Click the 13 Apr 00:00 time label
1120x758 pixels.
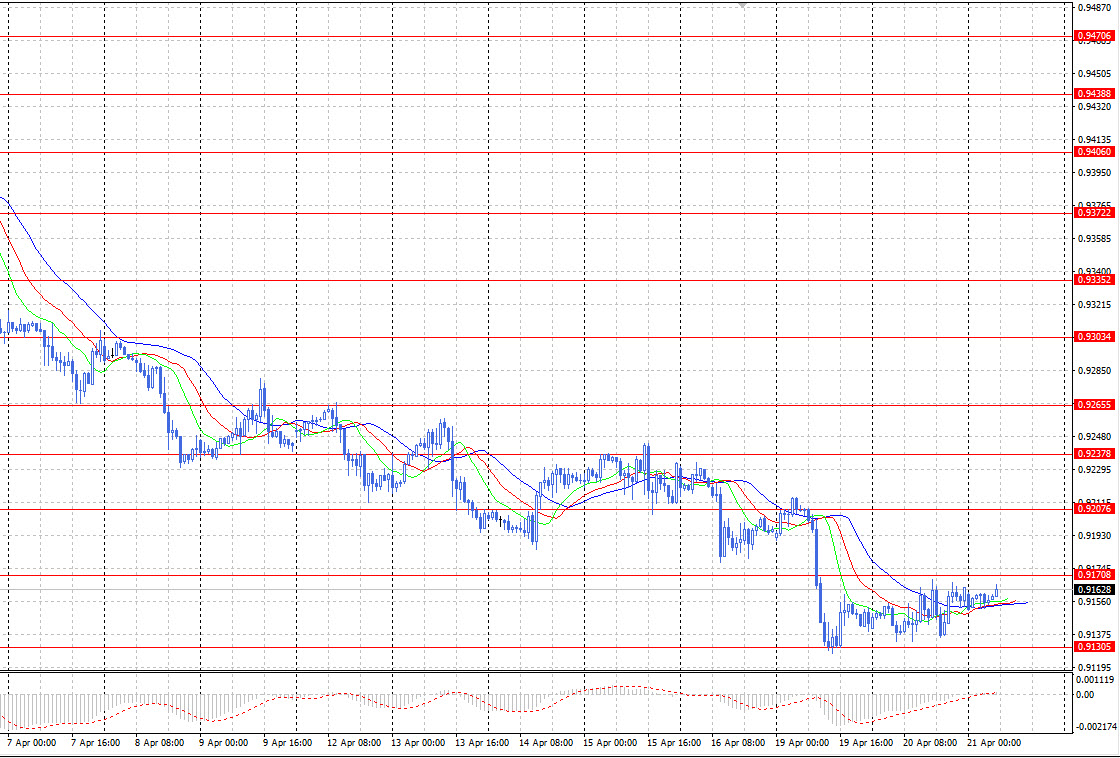(418, 743)
